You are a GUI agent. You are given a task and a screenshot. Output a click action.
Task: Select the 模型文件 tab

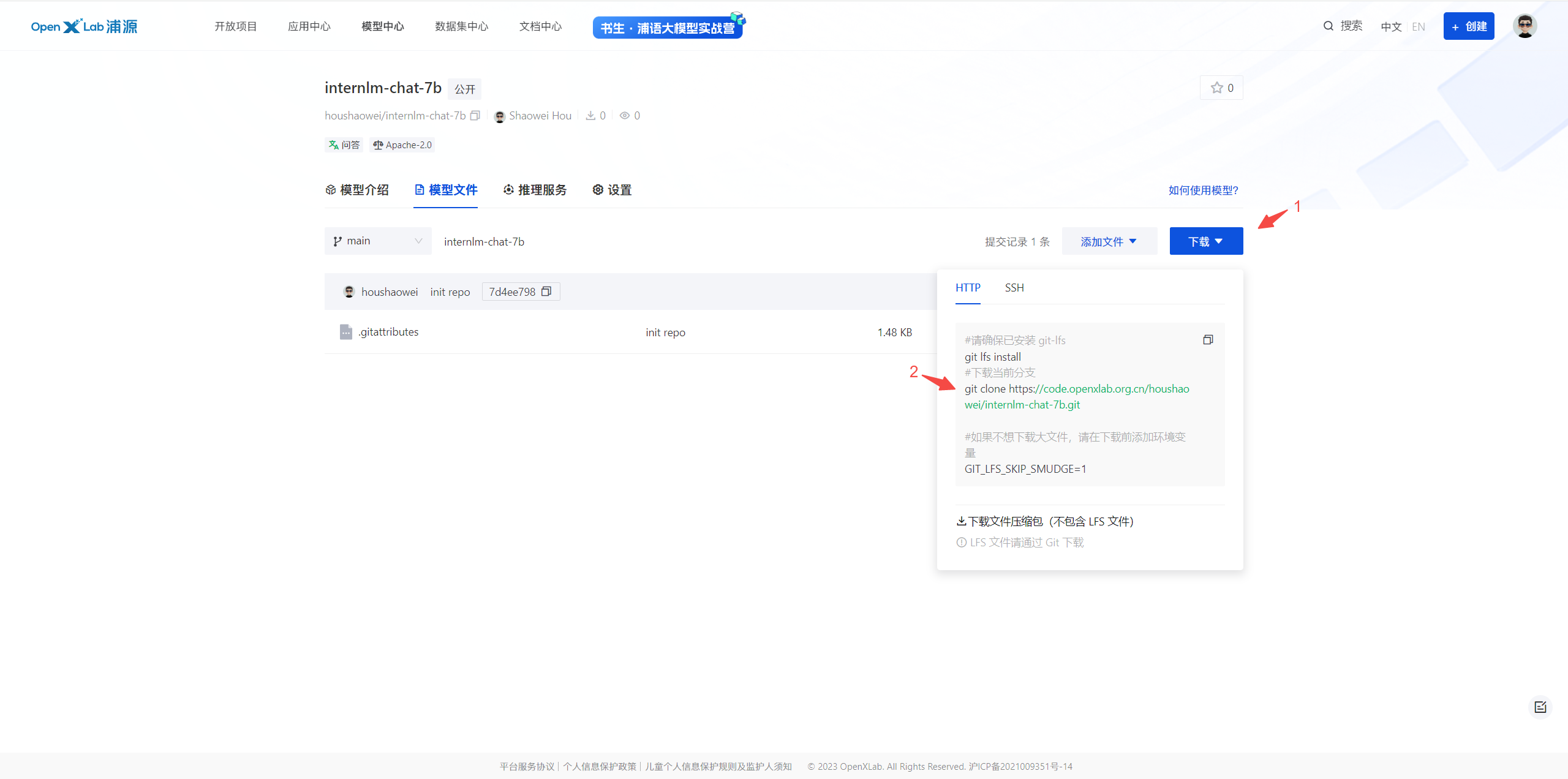[446, 190]
